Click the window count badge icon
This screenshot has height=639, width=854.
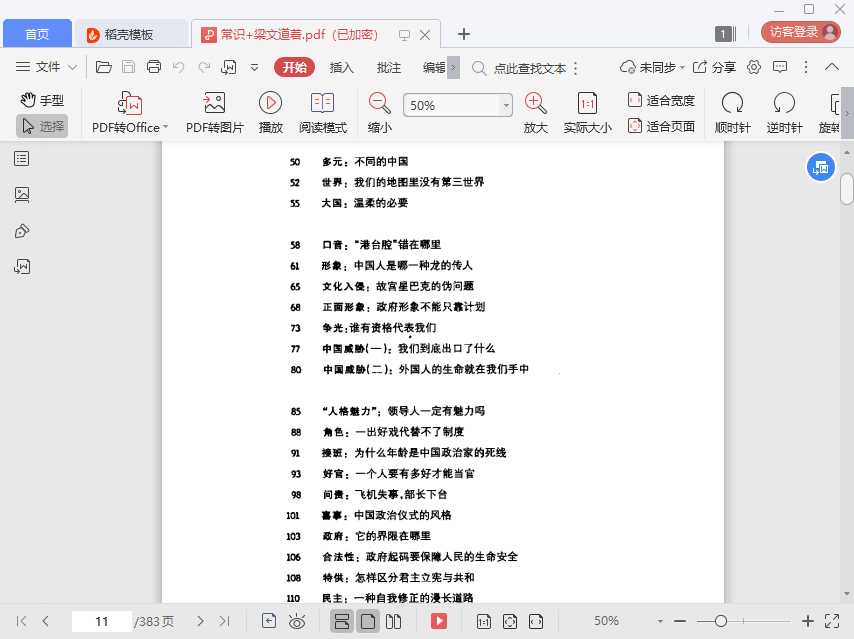(x=725, y=34)
